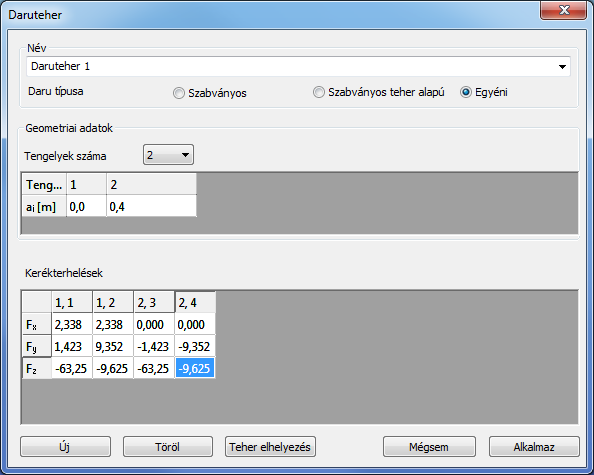
Task: Select the Egyéni crane type radio button
Action: 466,92
